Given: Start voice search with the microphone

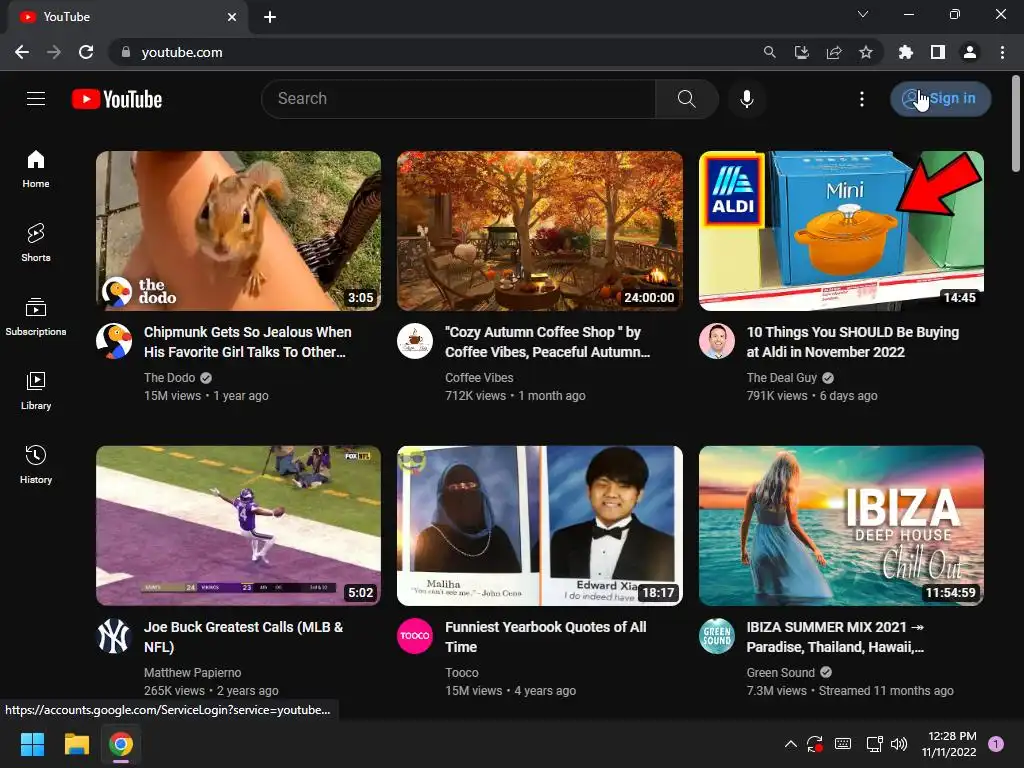Looking at the screenshot, I should click(746, 99).
